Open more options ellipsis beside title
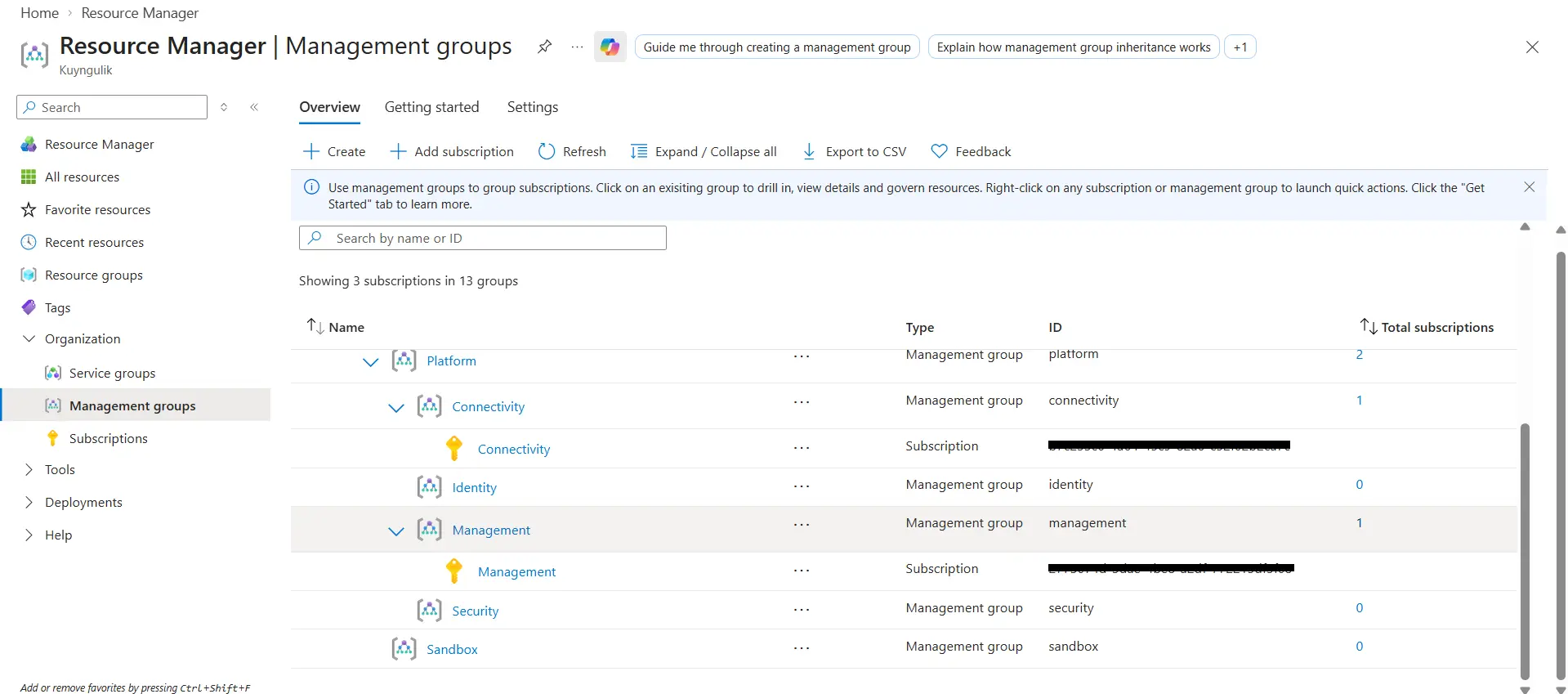Image resolution: width=1568 pixels, height=694 pixels. click(x=577, y=47)
